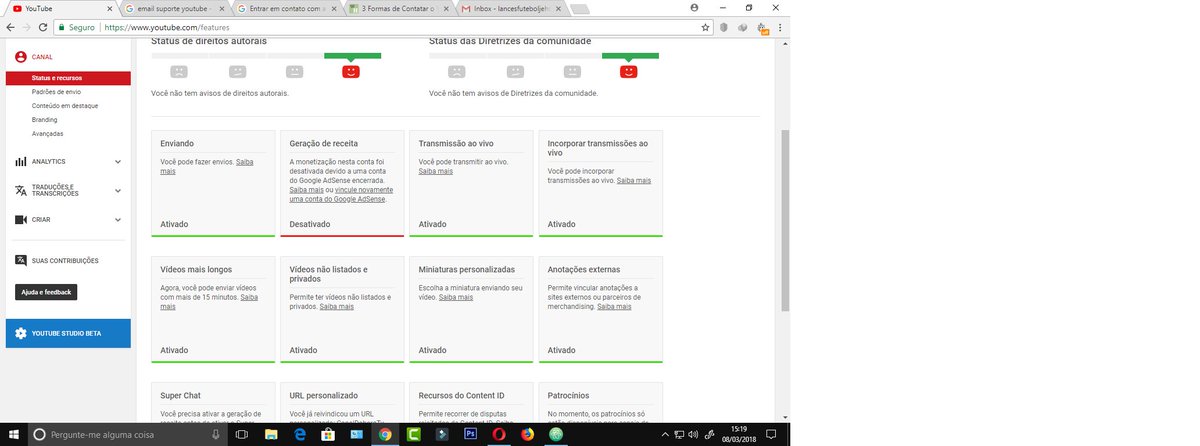Click the red happy face under copyright status
Image resolution: width=1200 pixels, height=446 pixels.
(351, 72)
